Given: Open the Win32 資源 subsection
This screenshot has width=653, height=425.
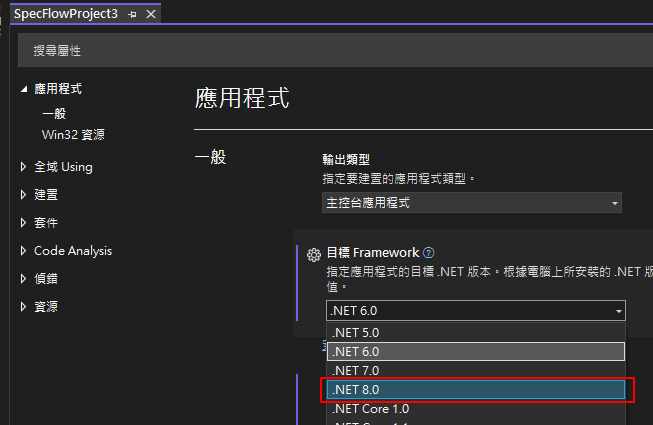Looking at the screenshot, I should pyautogui.click(x=73, y=135).
